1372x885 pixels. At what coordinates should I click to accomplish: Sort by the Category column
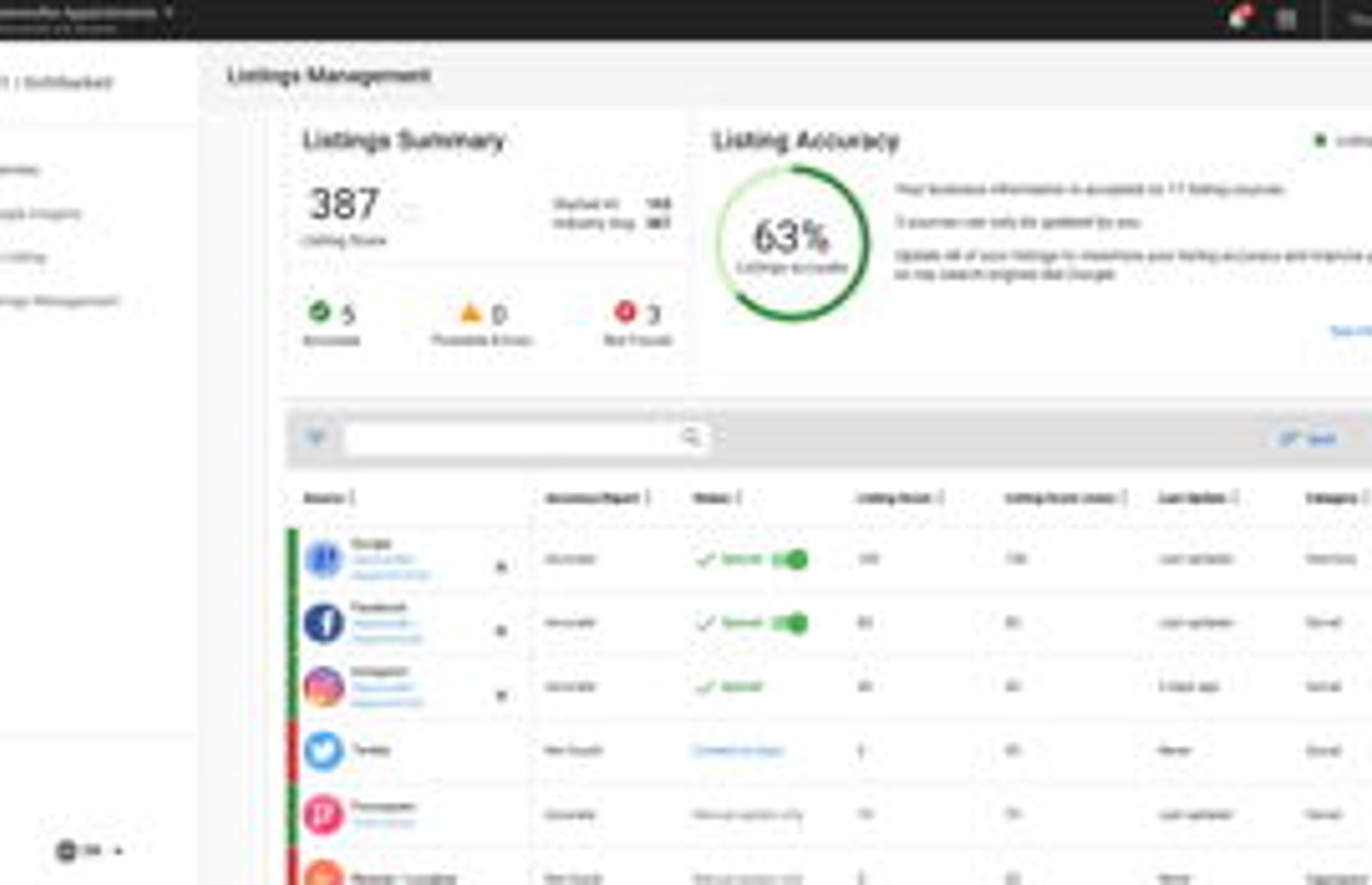point(1336,498)
